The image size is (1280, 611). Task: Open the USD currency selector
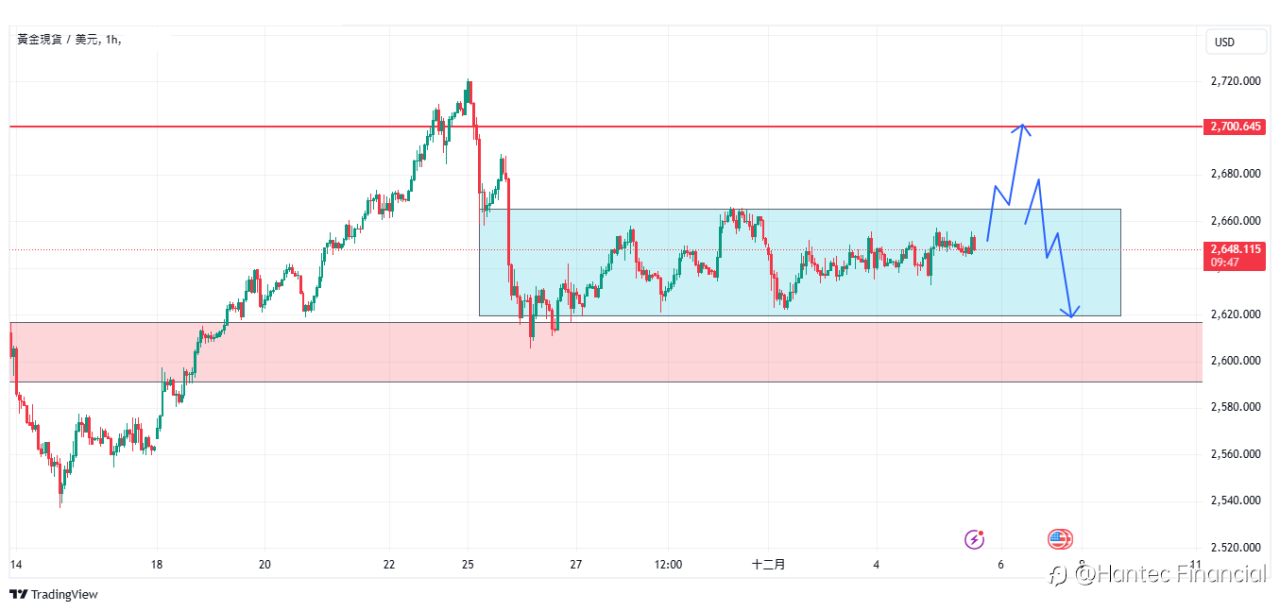(1225, 42)
